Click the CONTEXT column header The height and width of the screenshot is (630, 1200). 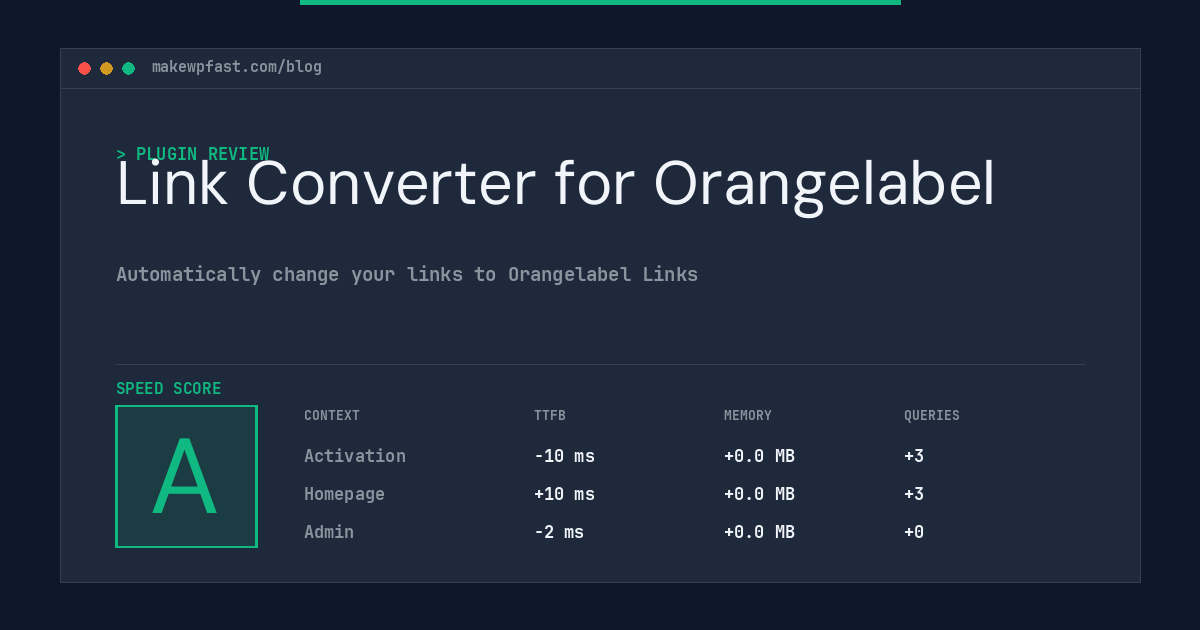click(332, 416)
